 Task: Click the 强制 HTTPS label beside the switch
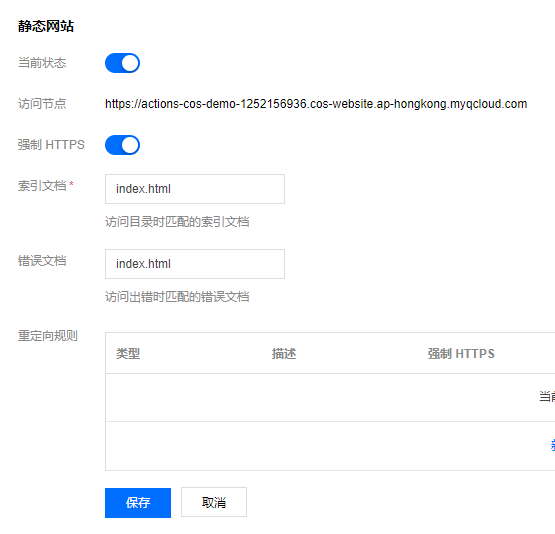coord(51,145)
